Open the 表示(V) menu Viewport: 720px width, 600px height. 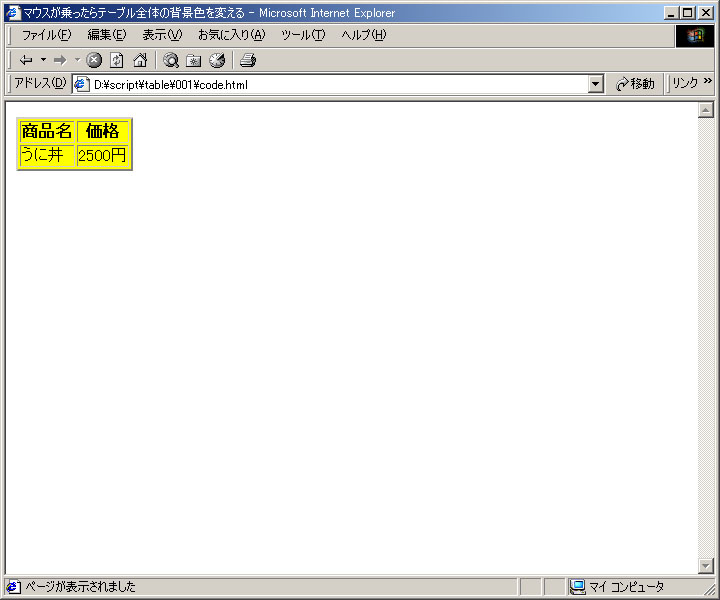(162, 35)
